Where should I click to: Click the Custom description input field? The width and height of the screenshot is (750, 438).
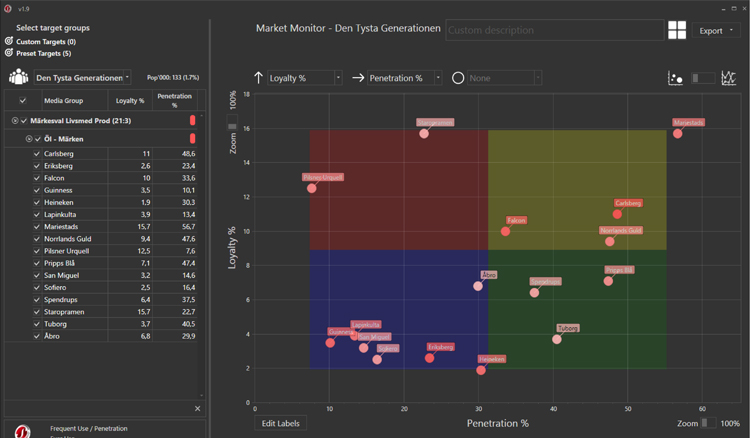[554, 30]
